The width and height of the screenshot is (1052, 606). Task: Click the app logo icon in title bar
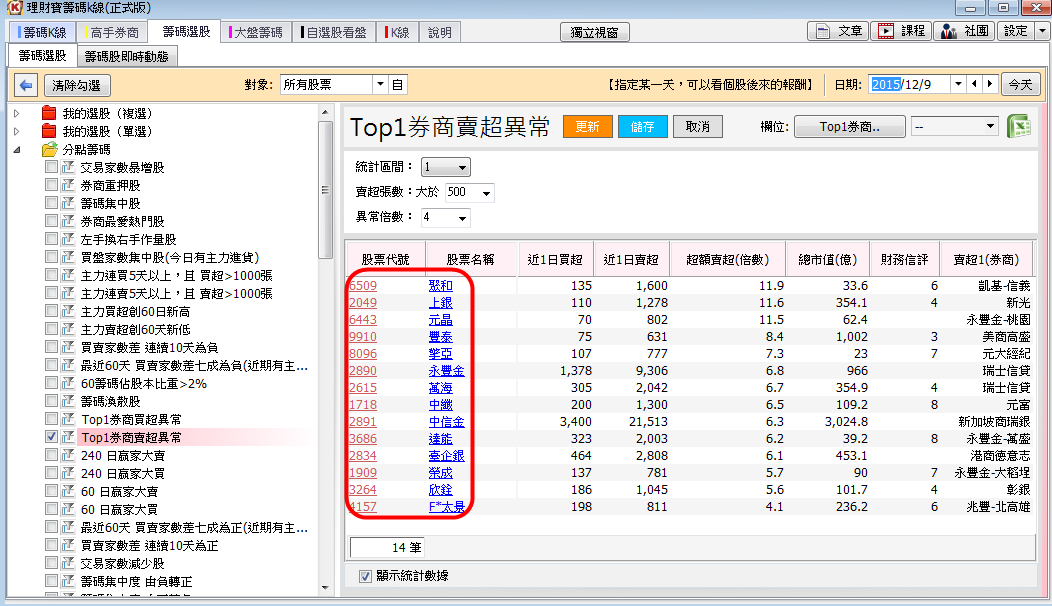(x=13, y=8)
